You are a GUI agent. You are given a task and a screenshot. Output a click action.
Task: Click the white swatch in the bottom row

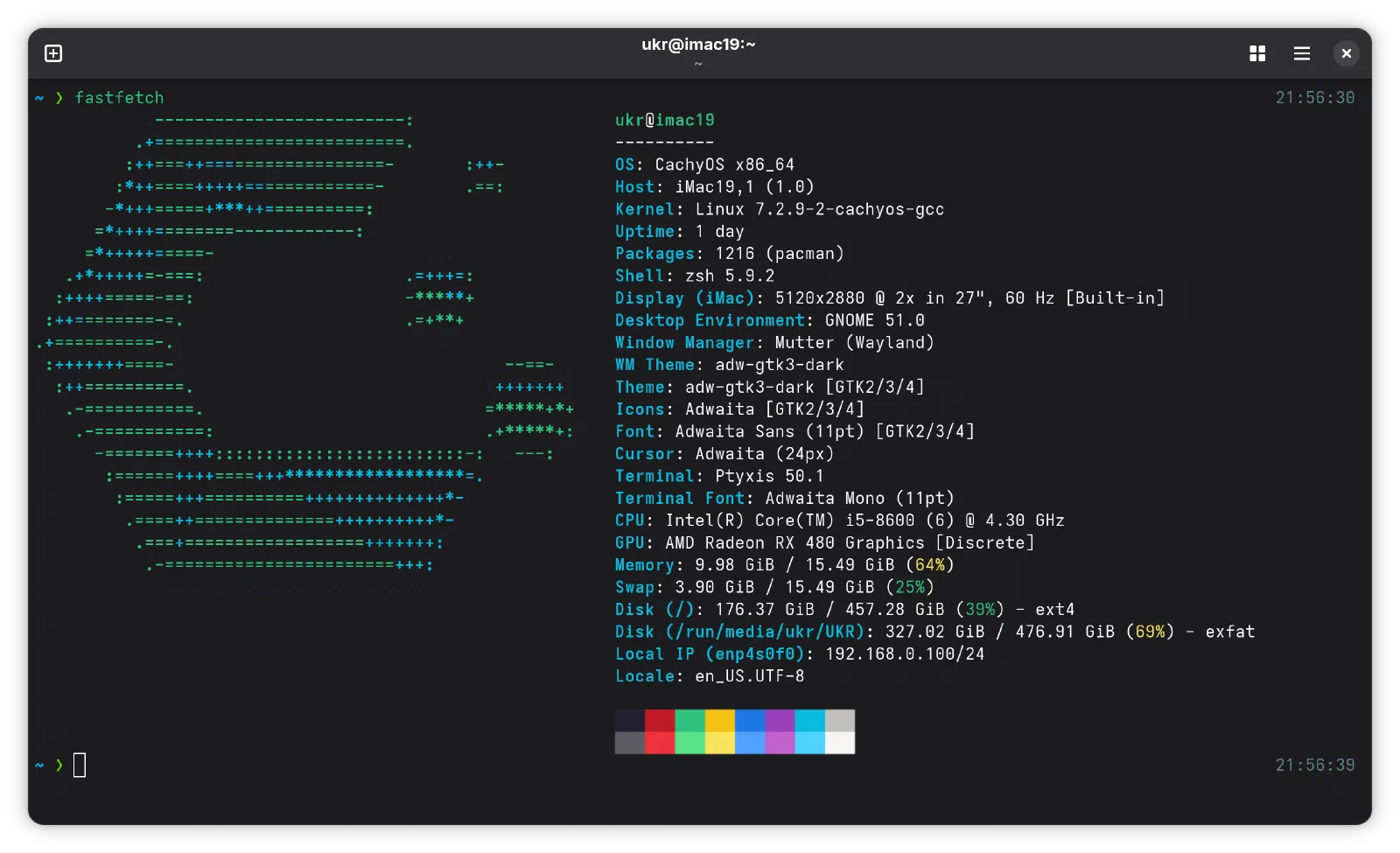(840, 743)
